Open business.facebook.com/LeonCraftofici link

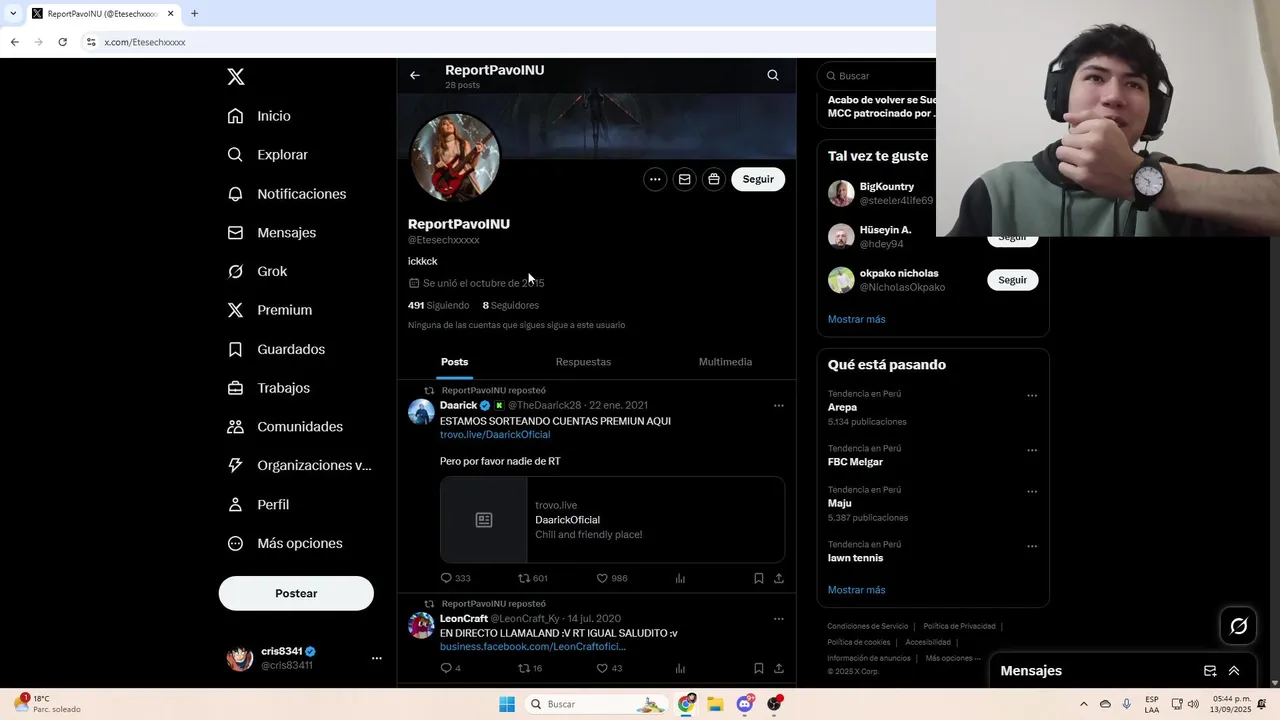(533, 647)
